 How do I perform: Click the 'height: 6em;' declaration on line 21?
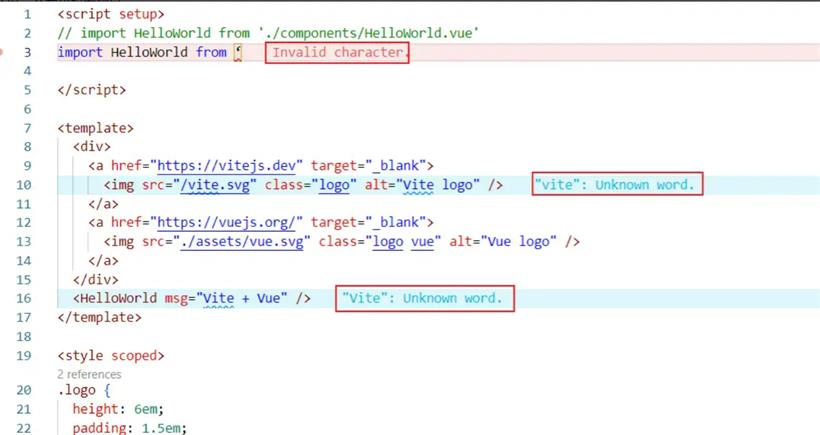click(x=118, y=409)
